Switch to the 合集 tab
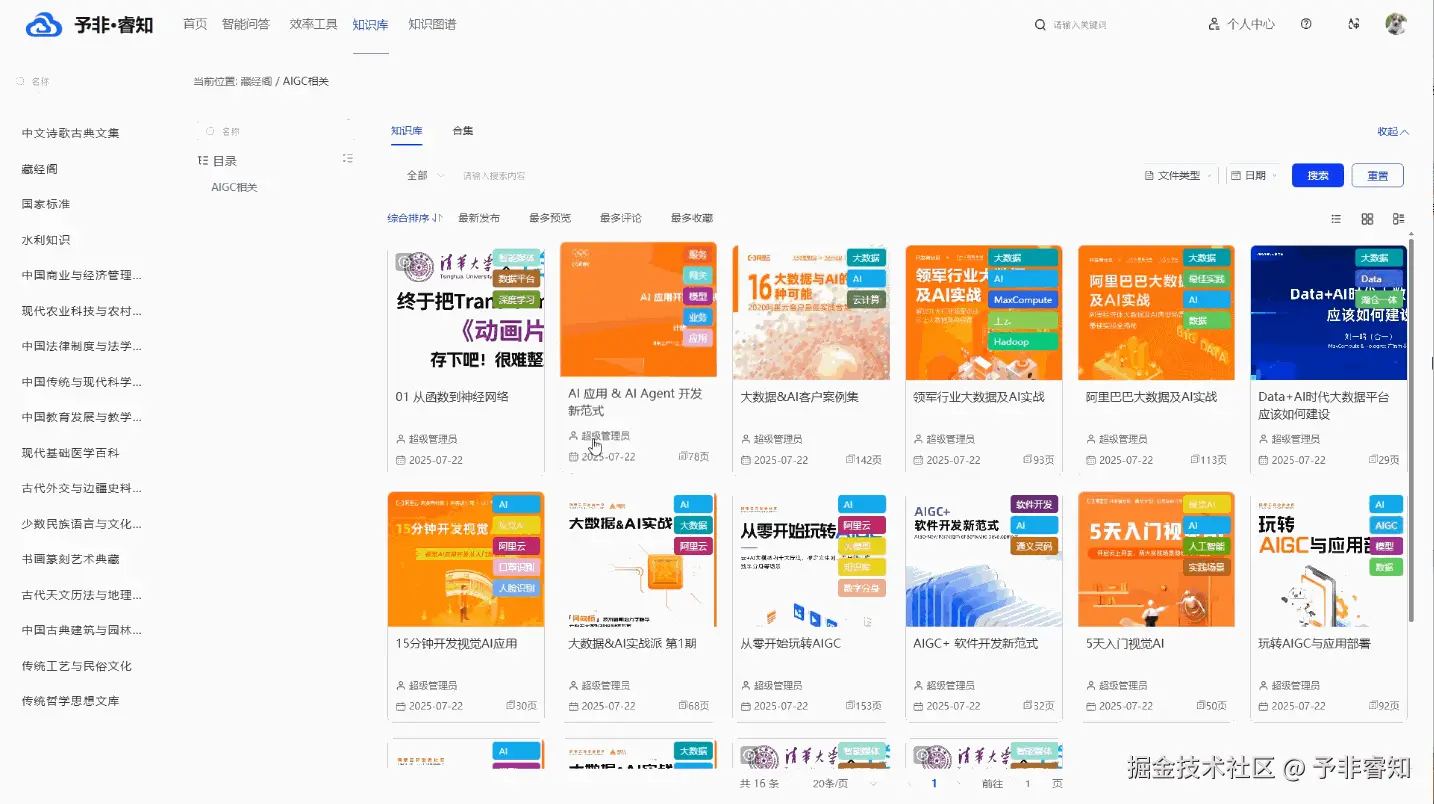The height and width of the screenshot is (804, 1434). [x=463, y=131]
